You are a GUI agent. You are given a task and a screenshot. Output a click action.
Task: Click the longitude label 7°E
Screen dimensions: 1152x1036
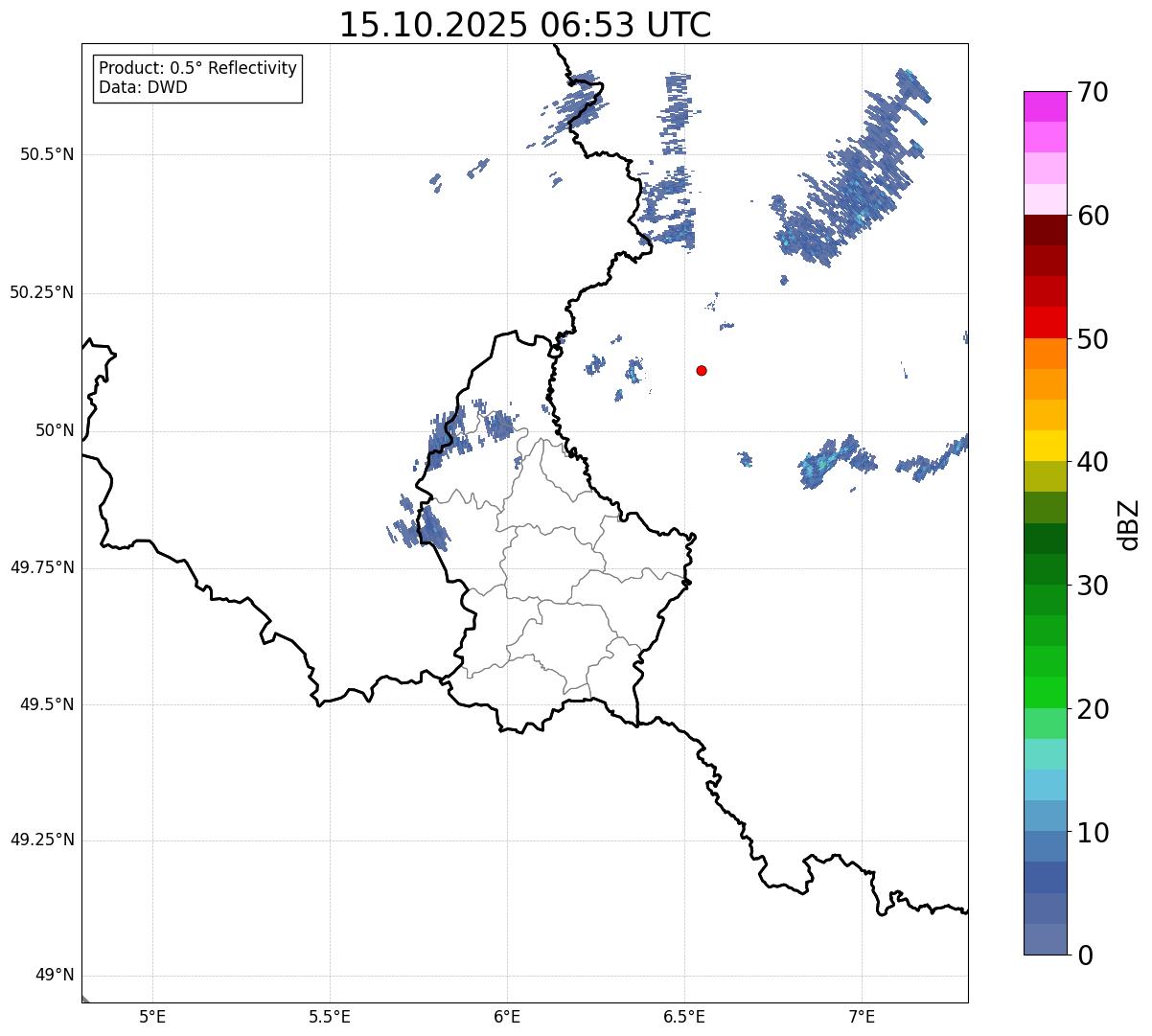tap(862, 1016)
